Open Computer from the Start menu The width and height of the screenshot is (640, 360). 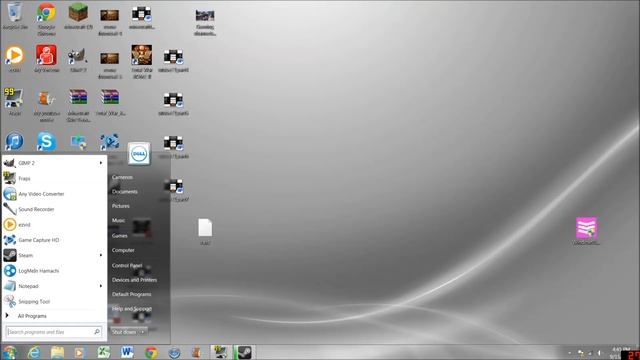pos(123,250)
